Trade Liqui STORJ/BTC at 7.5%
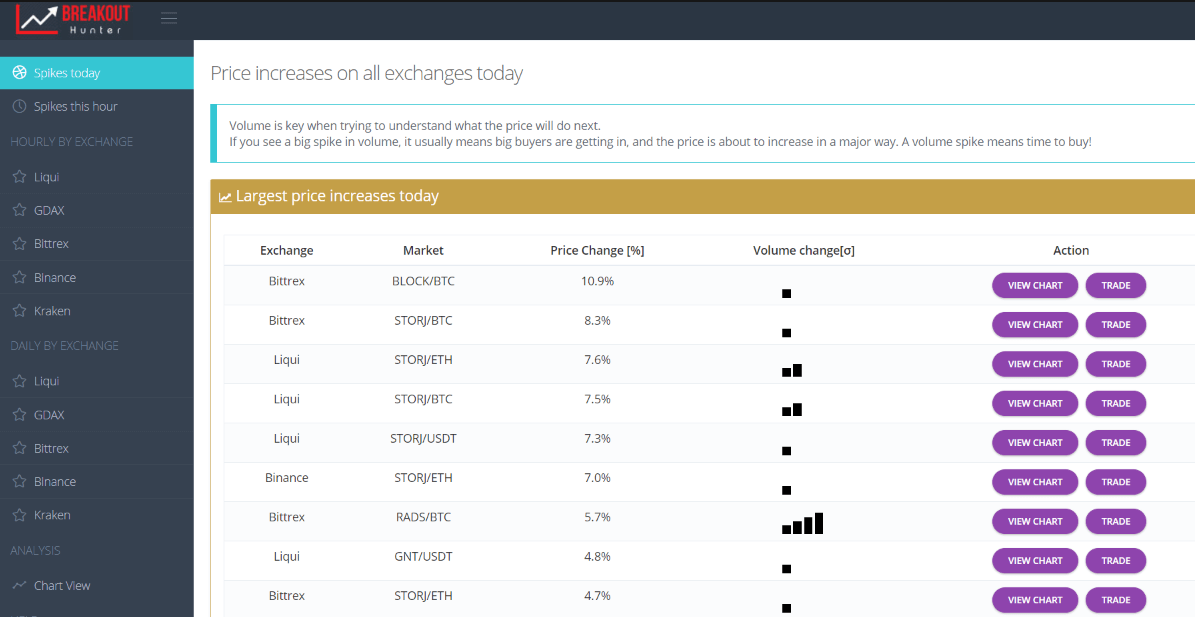Viewport: 1195px width, 617px height. click(x=1116, y=404)
